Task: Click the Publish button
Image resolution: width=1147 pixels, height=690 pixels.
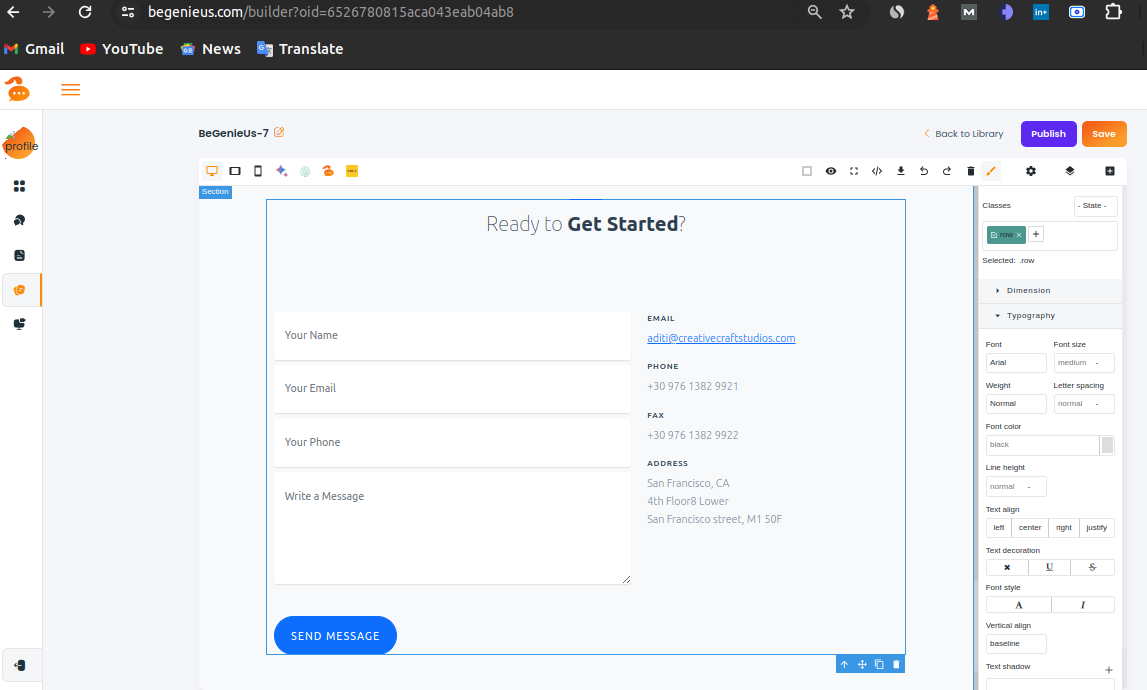Action: pyautogui.click(x=1048, y=134)
